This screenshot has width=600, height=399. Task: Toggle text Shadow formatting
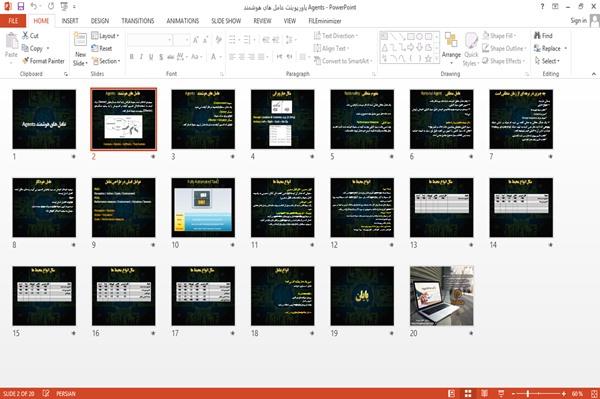161,57
